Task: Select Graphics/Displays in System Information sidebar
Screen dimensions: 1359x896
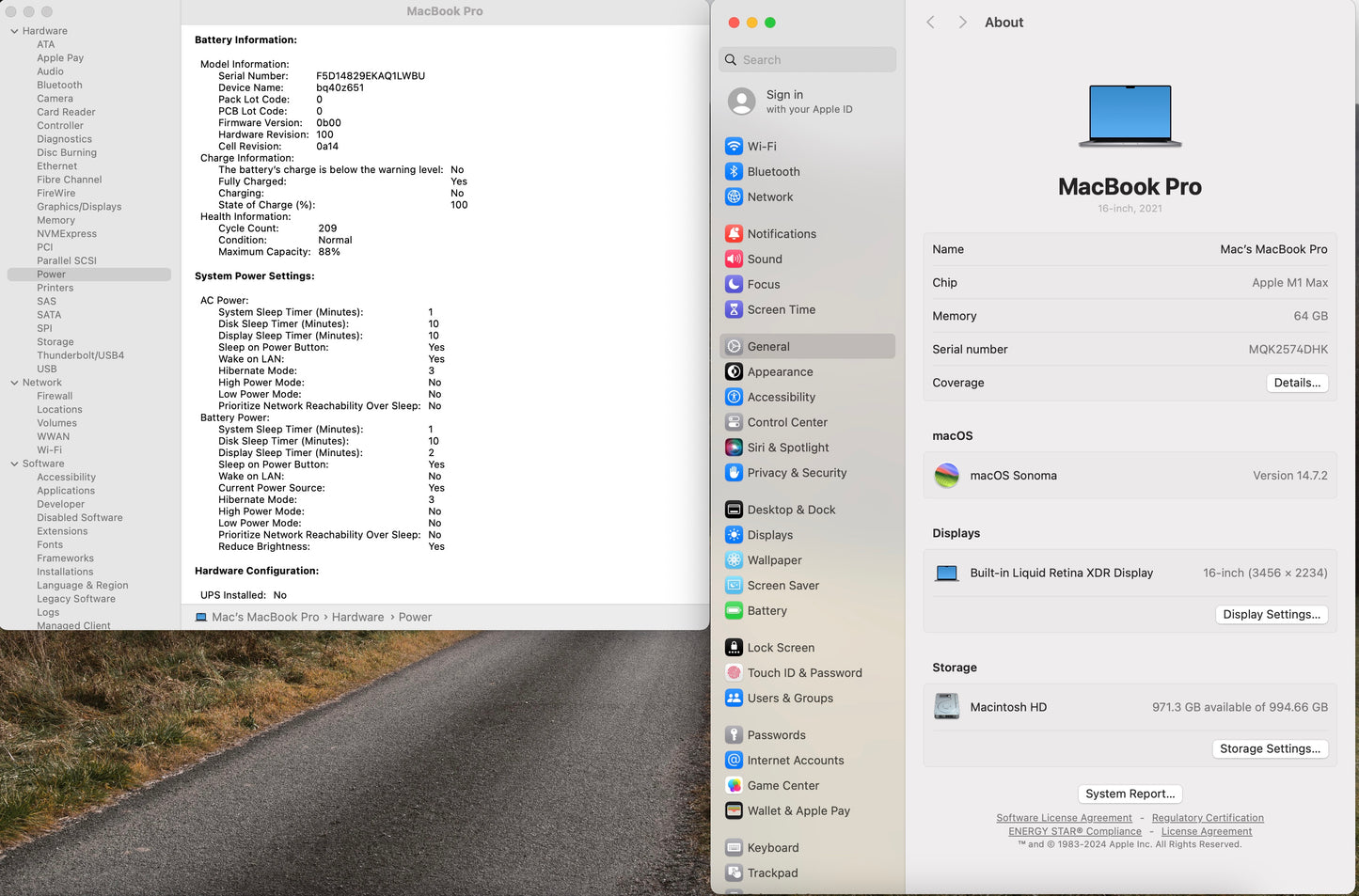Action: 79,207
